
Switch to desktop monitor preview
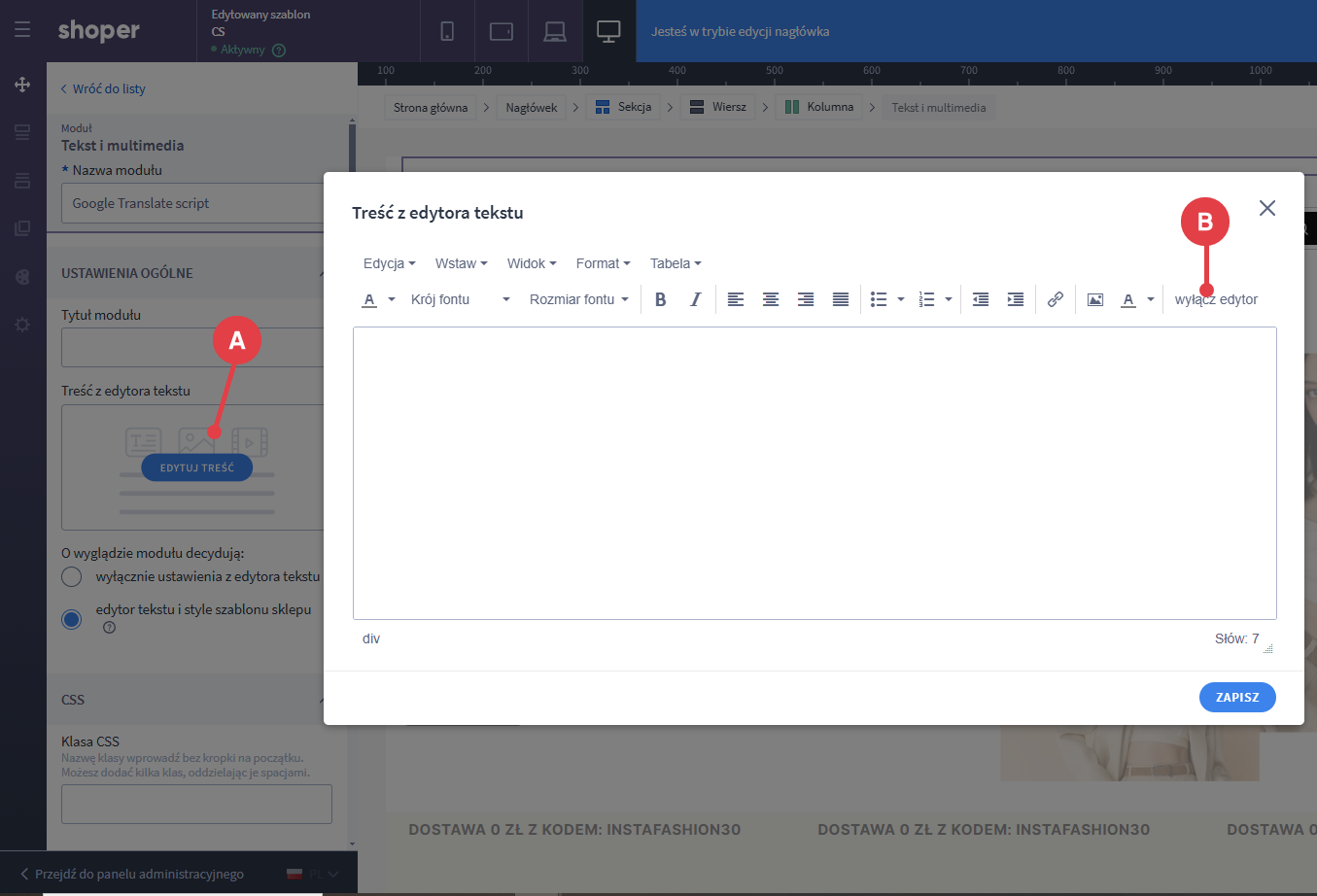tap(608, 31)
